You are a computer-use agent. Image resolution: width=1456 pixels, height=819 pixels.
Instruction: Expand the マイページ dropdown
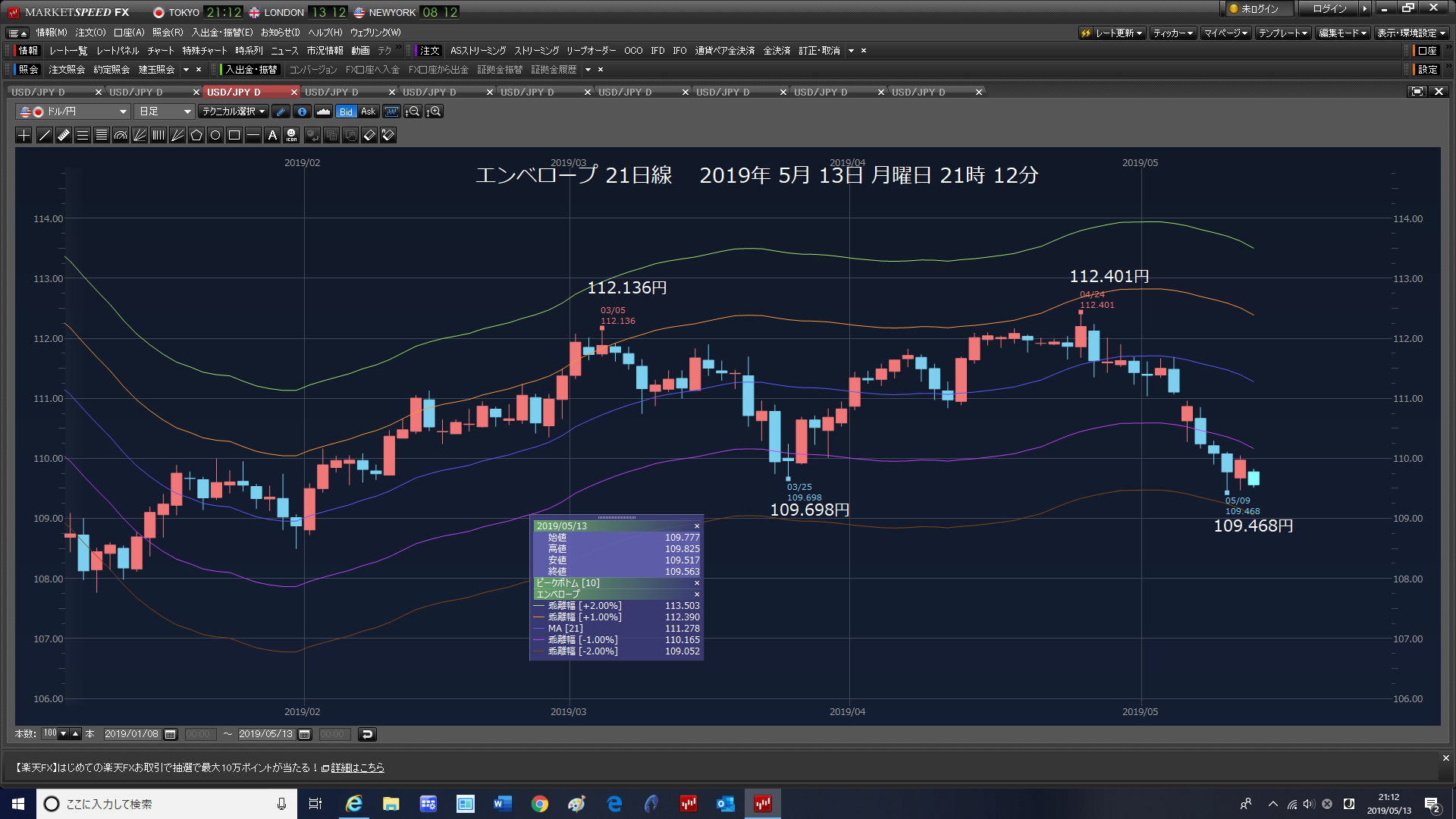pyautogui.click(x=1225, y=33)
